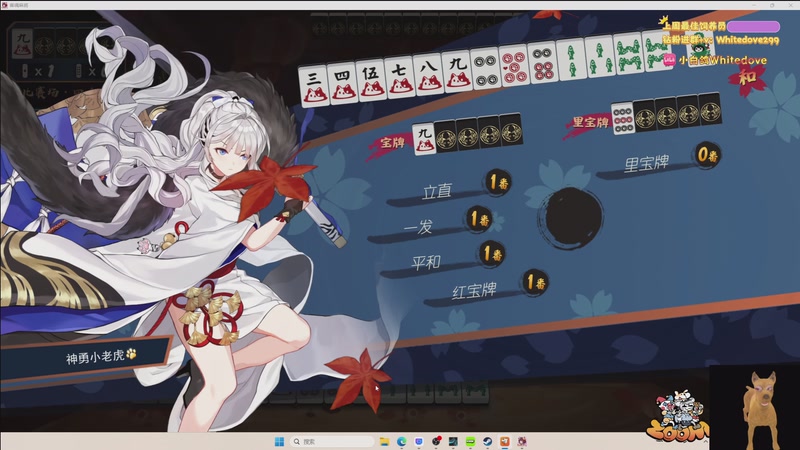Select the 伍 man tile in the winning hand
This screenshot has height=450, width=800.
(x=370, y=80)
